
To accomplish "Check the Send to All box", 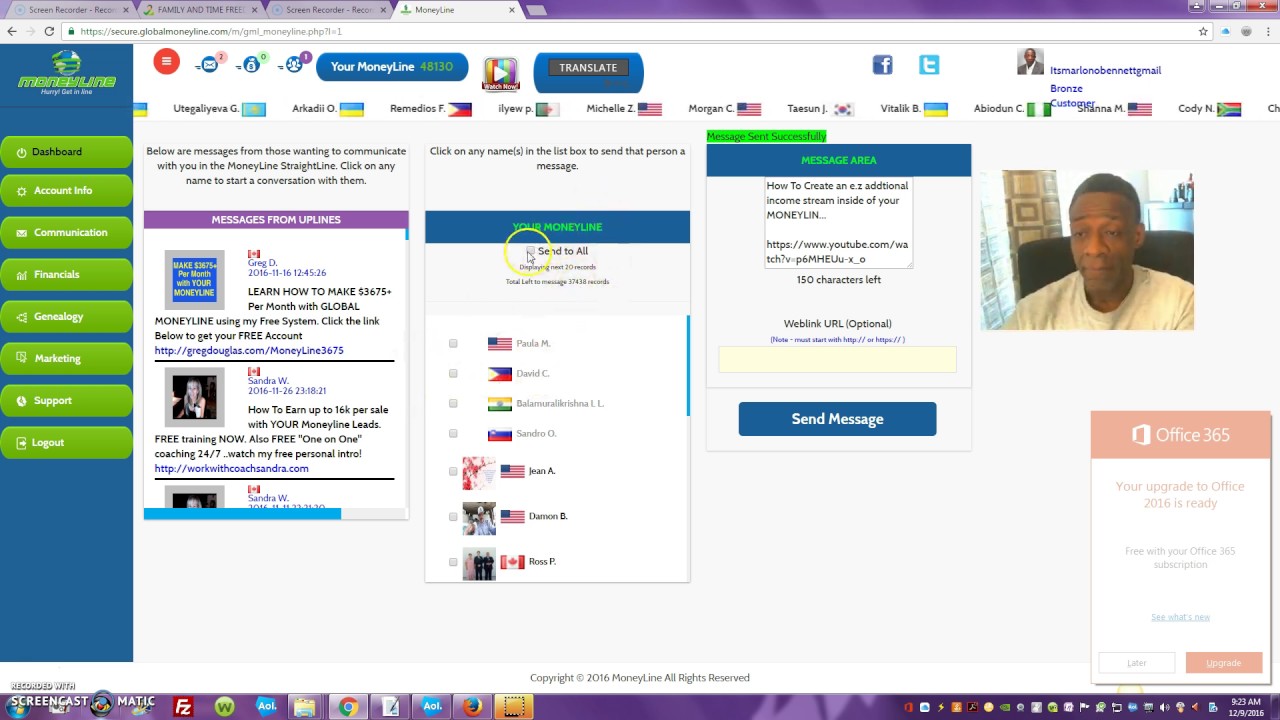I will coord(530,251).
